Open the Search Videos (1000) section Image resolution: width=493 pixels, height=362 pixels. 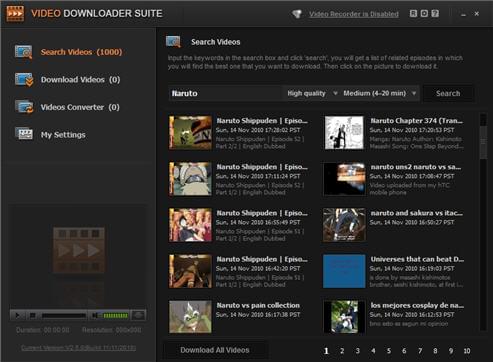pyautogui.click(x=81, y=52)
